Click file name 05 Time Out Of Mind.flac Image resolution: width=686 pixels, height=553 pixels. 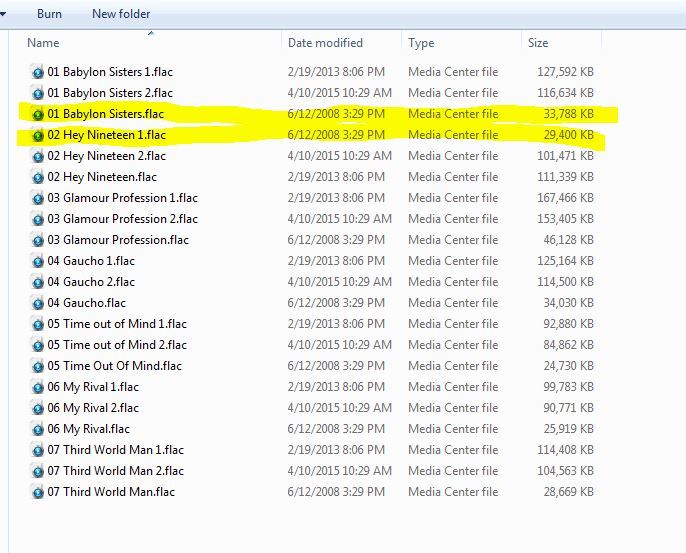pyautogui.click(x=115, y=366)
